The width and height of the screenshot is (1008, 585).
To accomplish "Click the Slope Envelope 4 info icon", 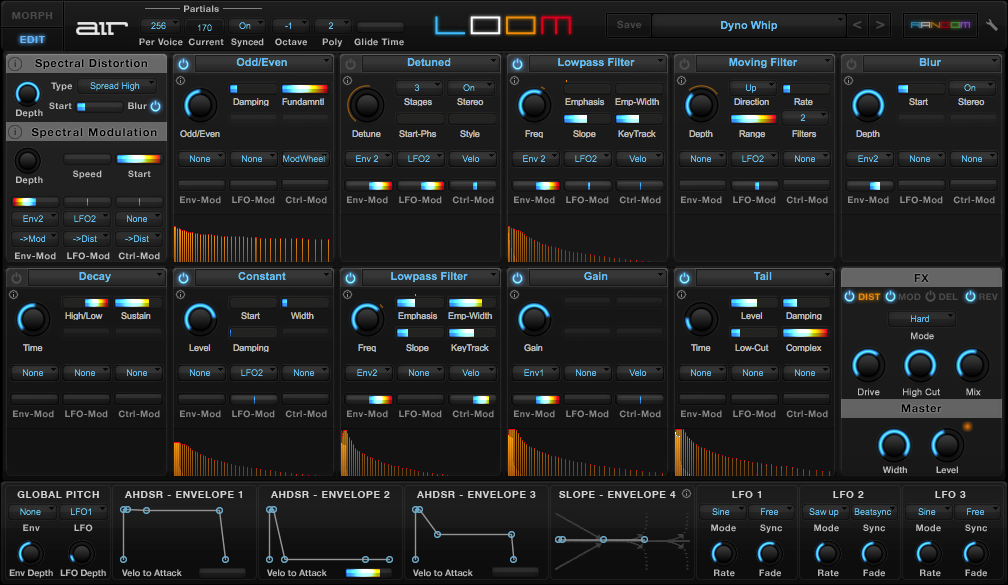I will point(686,494).
